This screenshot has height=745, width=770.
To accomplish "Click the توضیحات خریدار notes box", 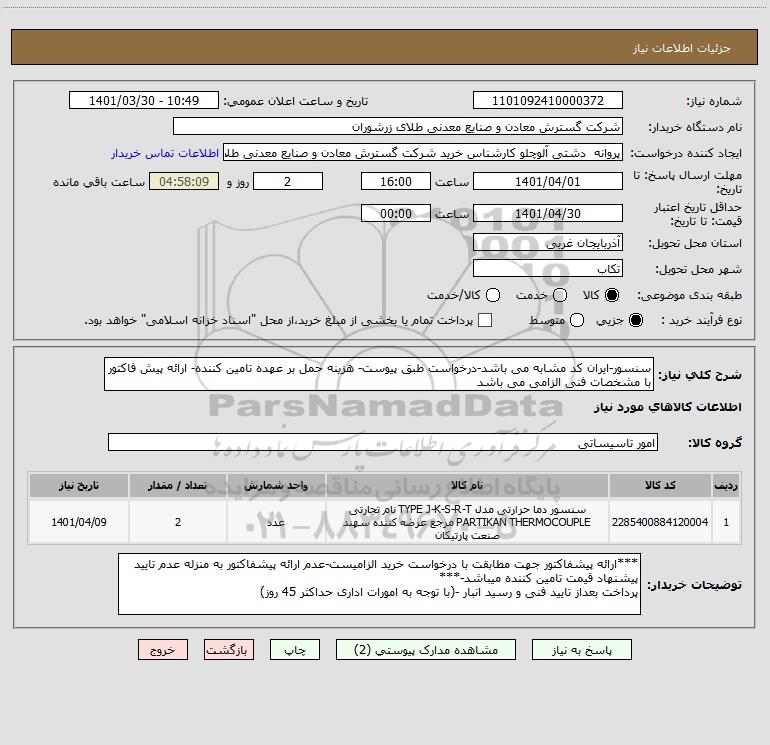I will pos(379,584).
